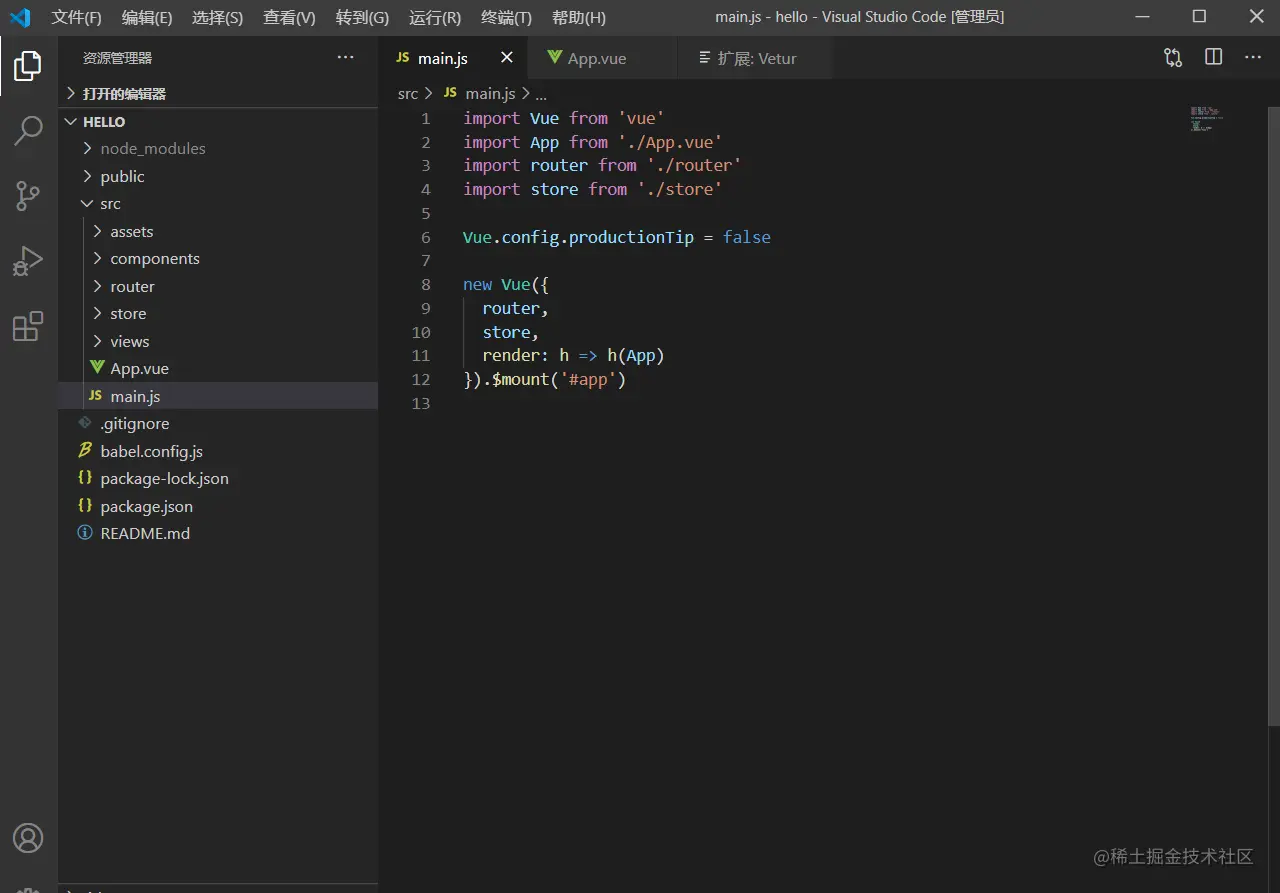Image resolution: width=1280 pixels, height=893 pixels.
Task: Click the './router' string on line 3
Action: (x=694, y=165)
